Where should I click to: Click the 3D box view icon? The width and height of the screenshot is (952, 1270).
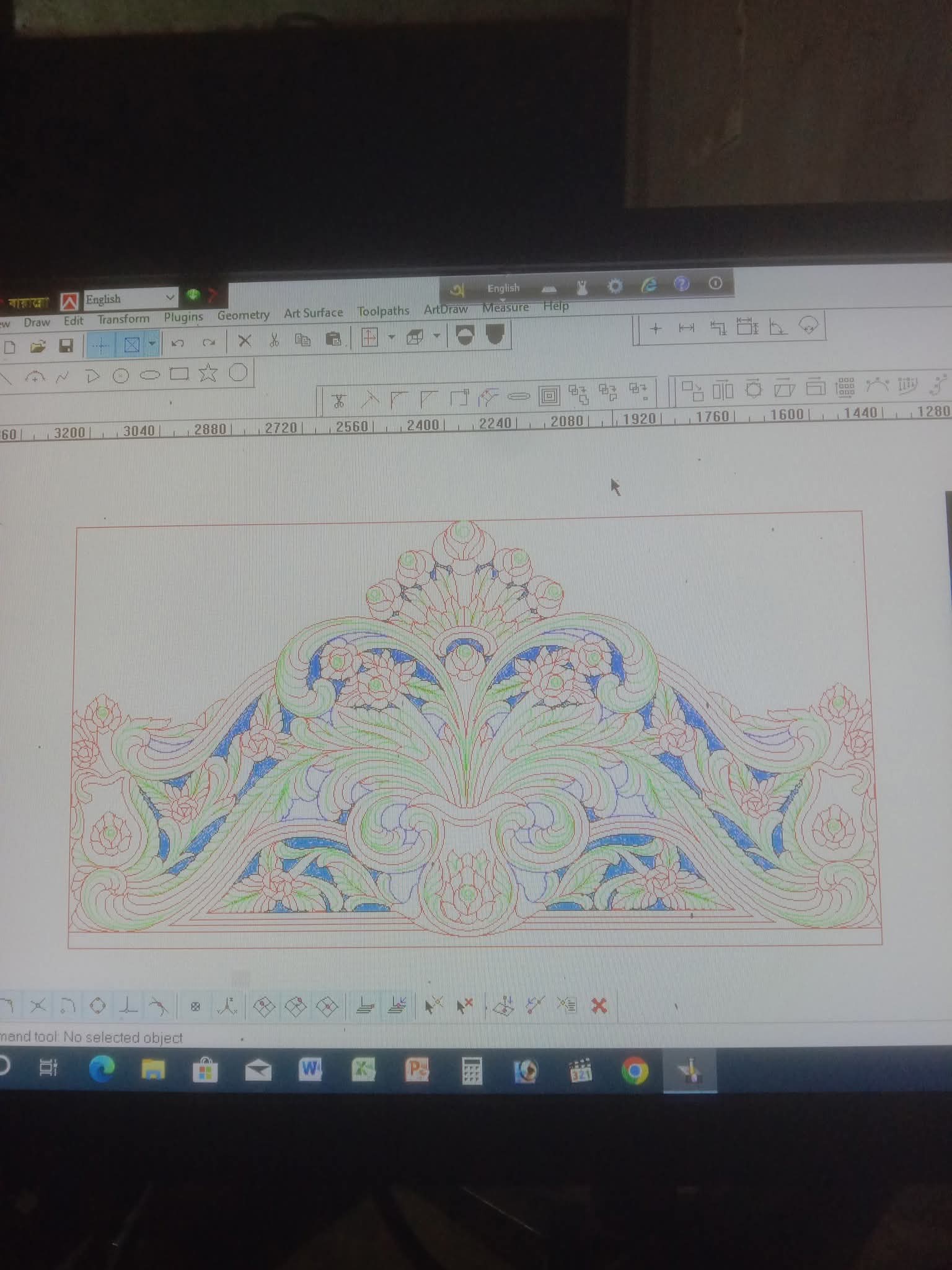coord(415,337)
